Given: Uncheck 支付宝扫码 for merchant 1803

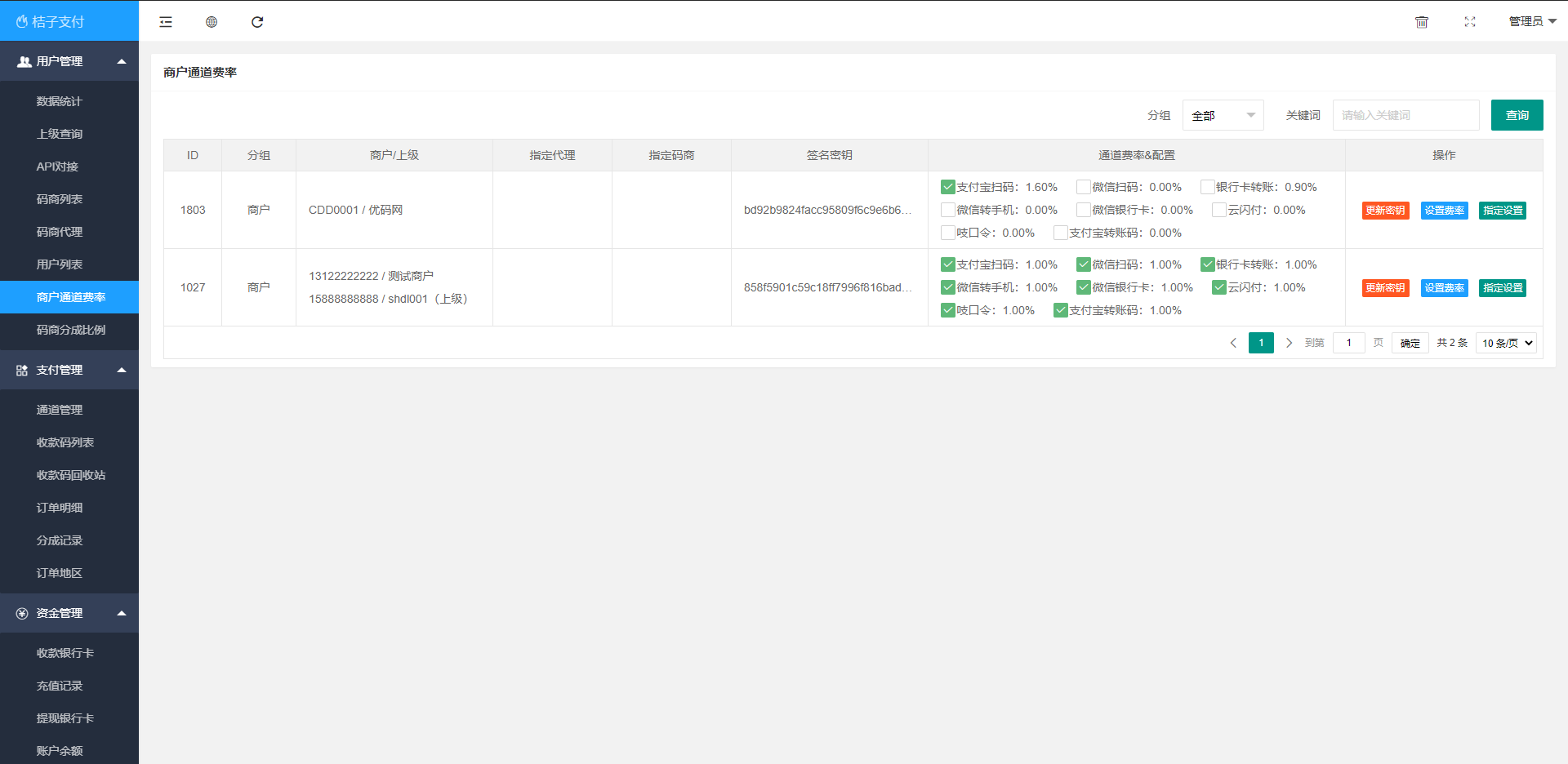Looking at the screenshot, I should [x=948, y=187].
